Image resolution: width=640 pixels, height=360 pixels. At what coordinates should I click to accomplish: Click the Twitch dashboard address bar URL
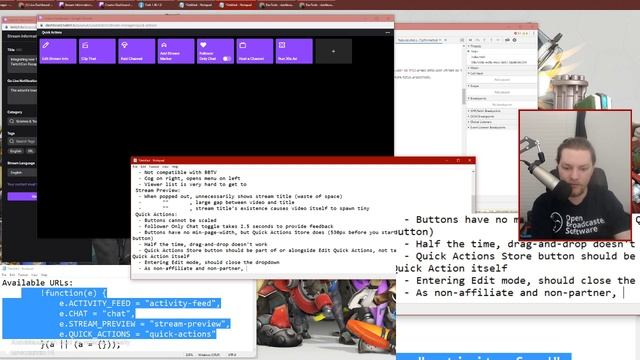click(x=100, y=25)
